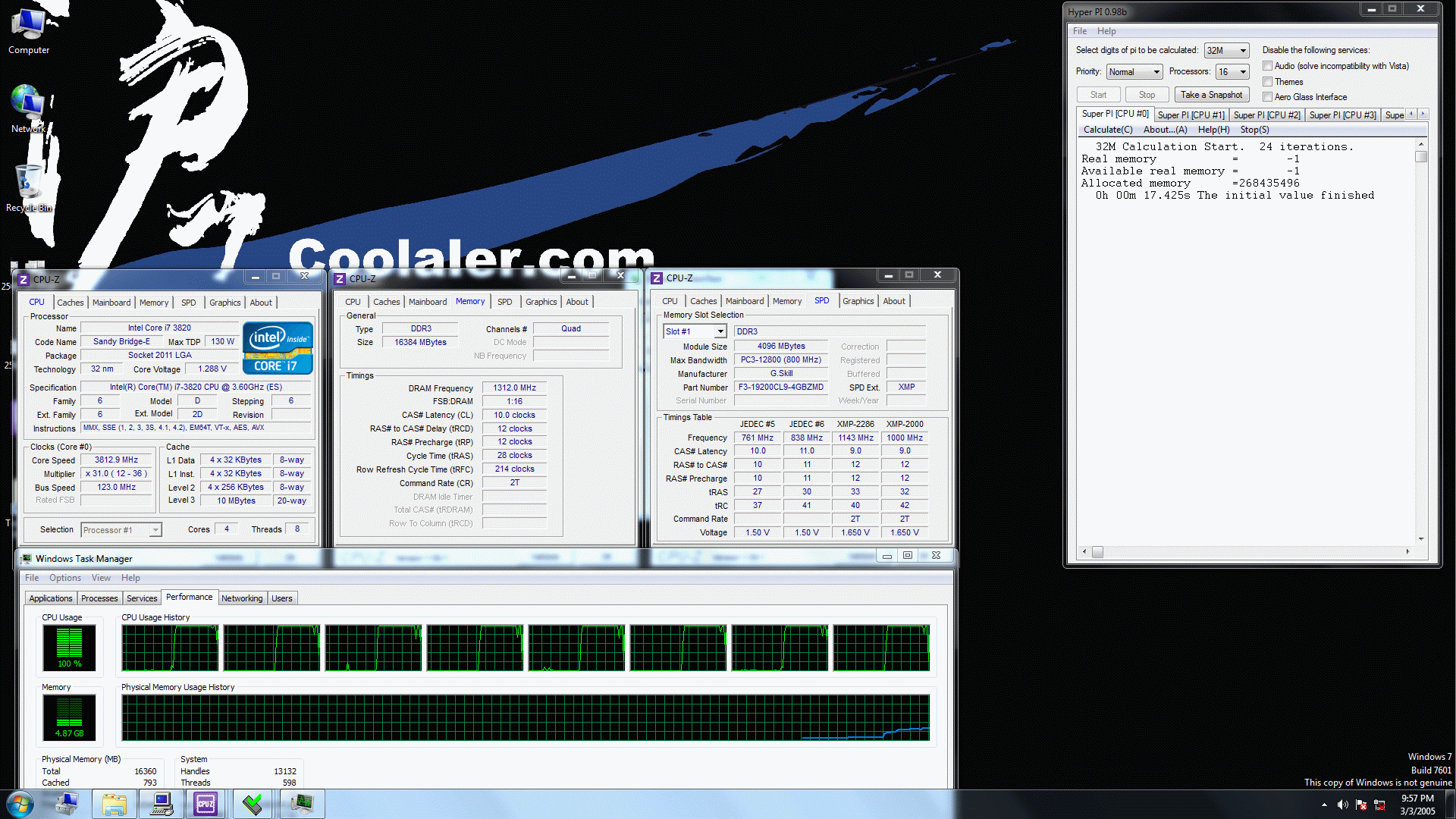The image size is (1456, 819).
Task: Open the About...(A) menu in Super PI
Action: 1165,130
